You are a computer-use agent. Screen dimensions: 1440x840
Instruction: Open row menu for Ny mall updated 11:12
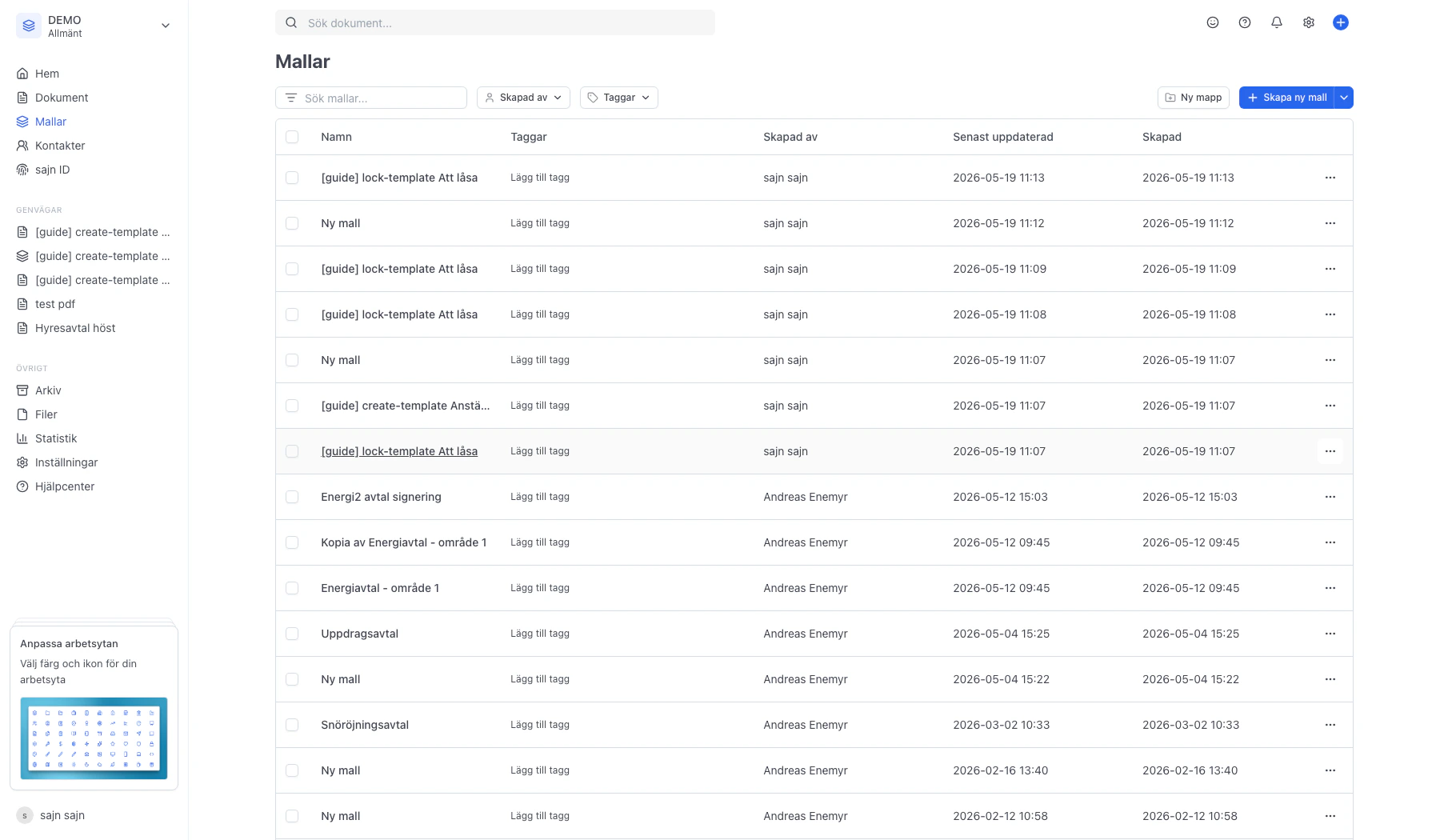(1330, 223)
